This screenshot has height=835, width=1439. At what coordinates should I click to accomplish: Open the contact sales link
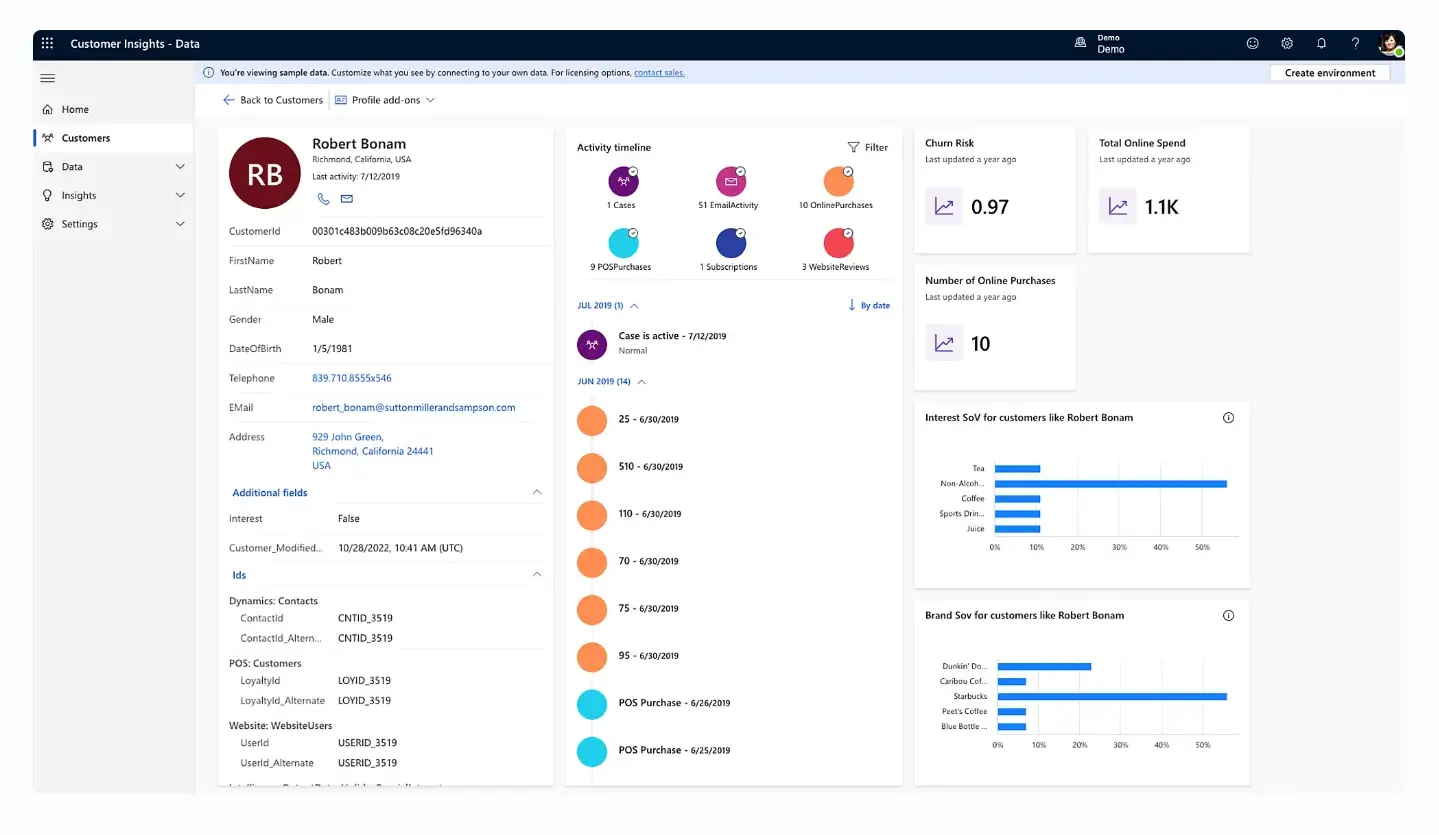(x=659, y=73)
